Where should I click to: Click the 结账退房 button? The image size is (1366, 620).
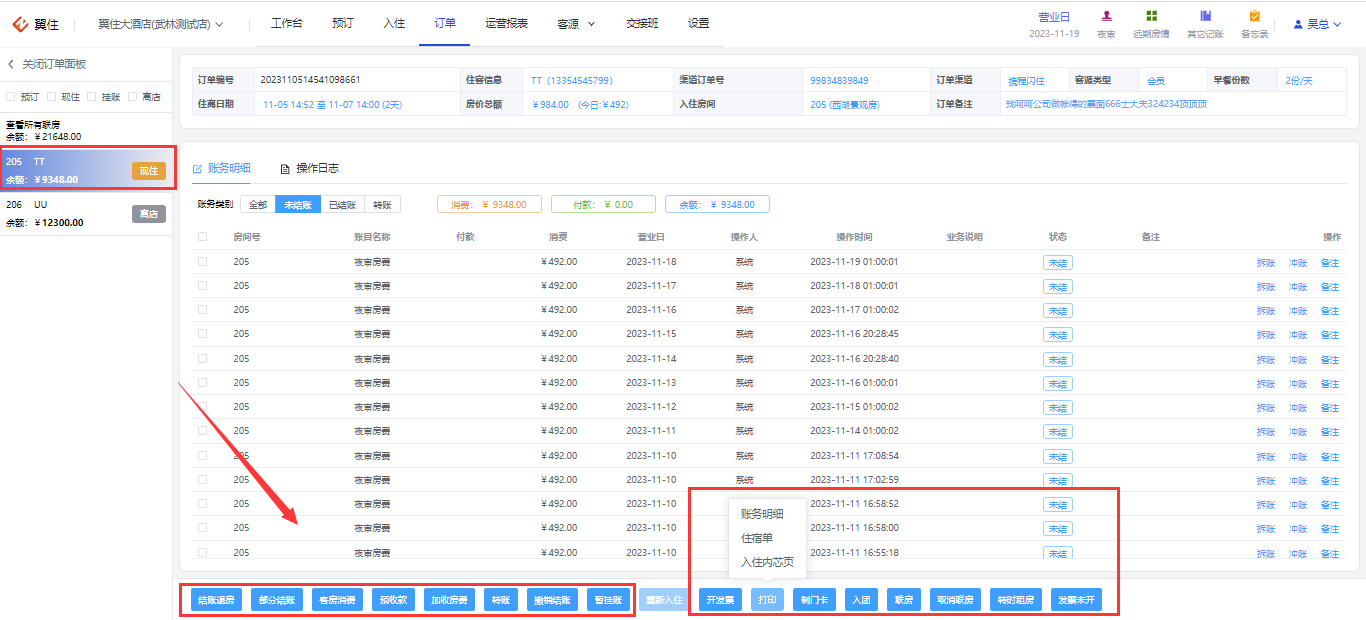[216, 600]
